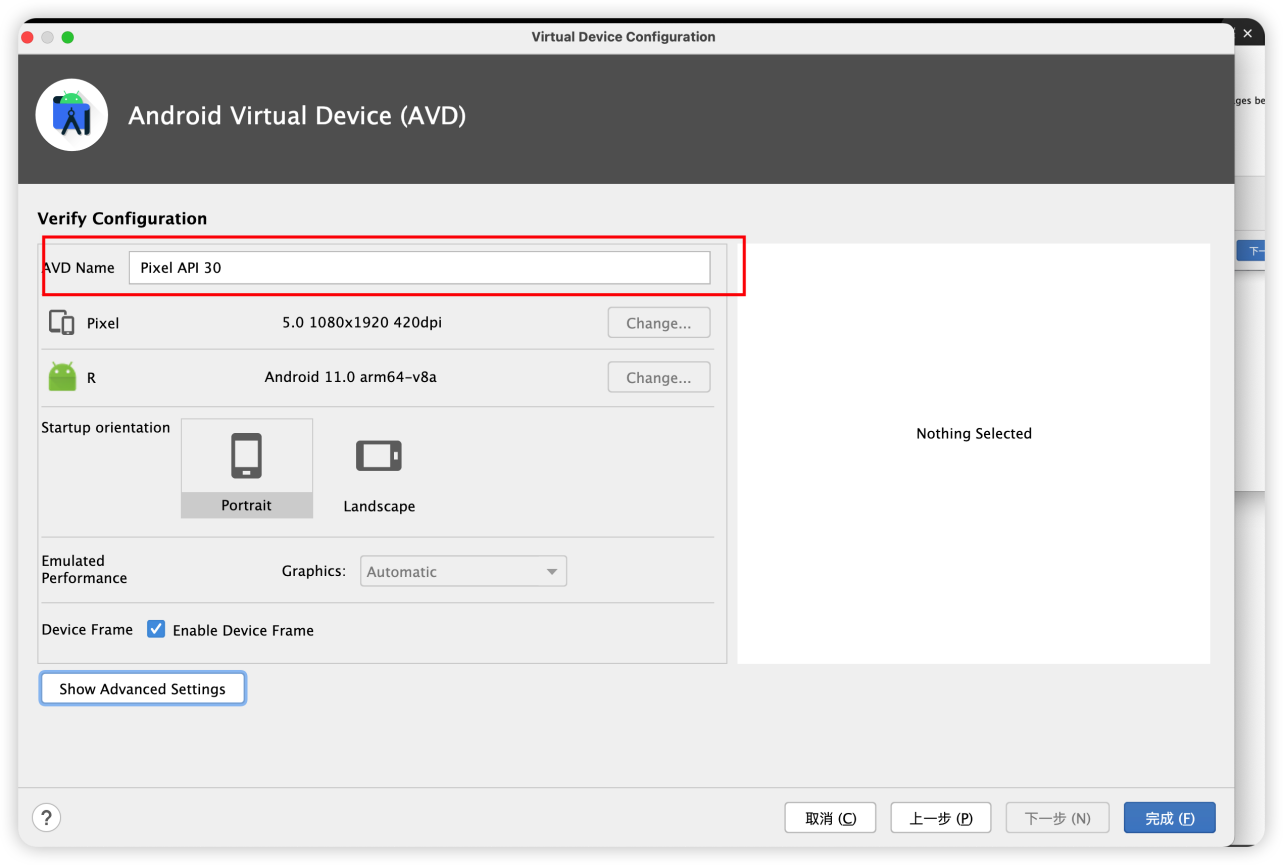The width and height of the screenshot is (1283, 865).
Task: Open Show Advanced Settings
Action: 143,688
